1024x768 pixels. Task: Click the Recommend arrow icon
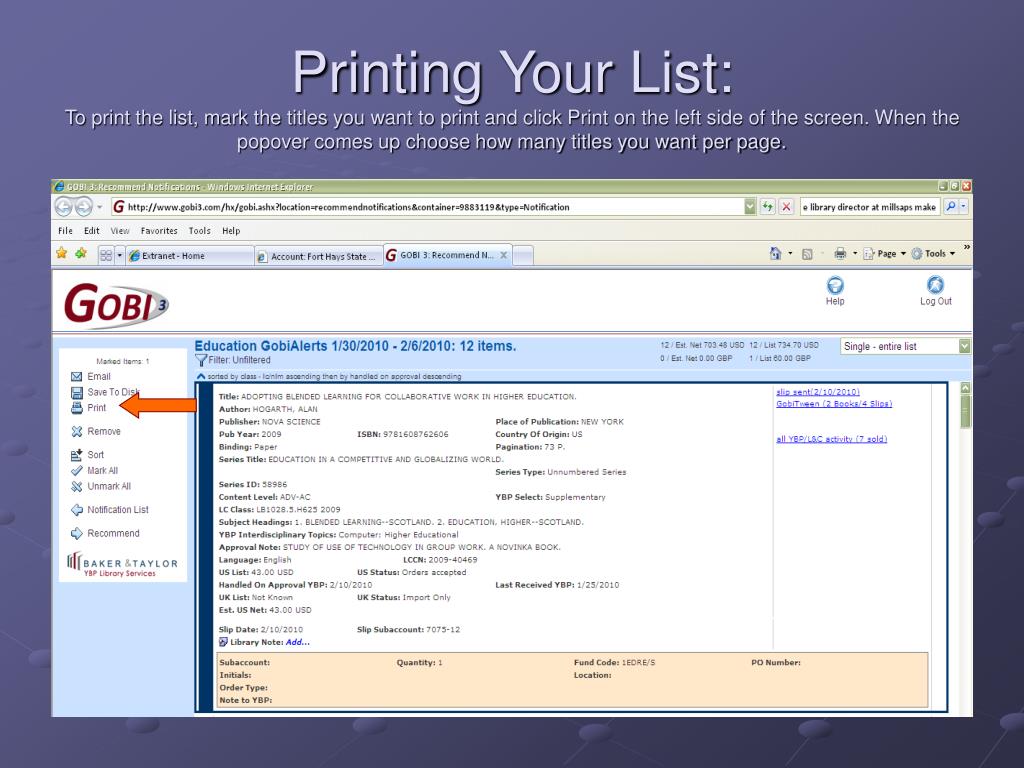[x=76, y=534]
